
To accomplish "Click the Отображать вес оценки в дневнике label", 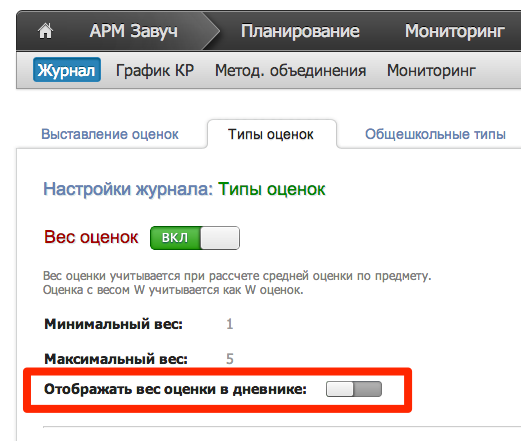I will (175, 389).
